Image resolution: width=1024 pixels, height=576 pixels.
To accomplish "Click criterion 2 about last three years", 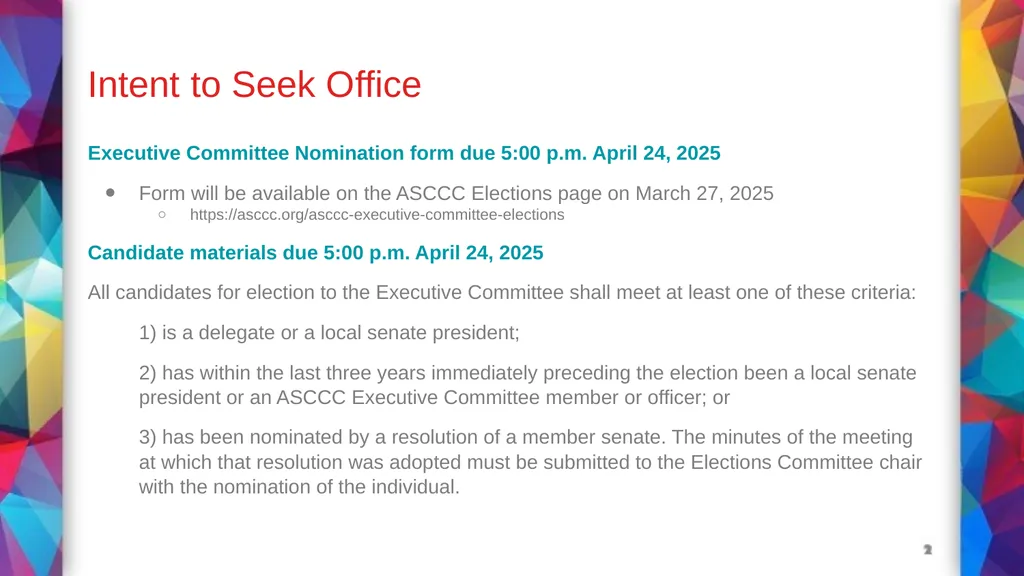I will pyautogui.click(x=528, y=385).
